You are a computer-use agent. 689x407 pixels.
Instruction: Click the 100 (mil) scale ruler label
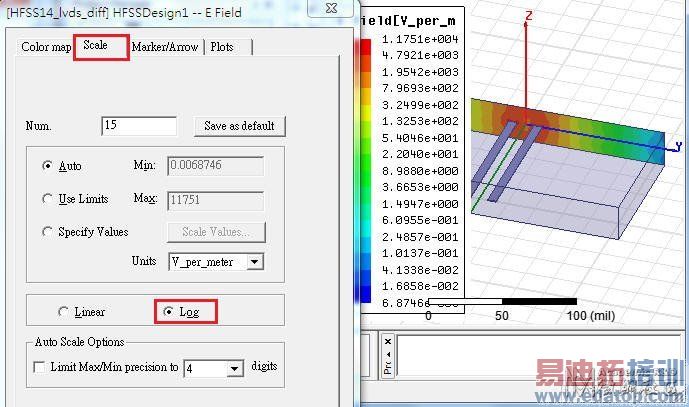(591, 316)
